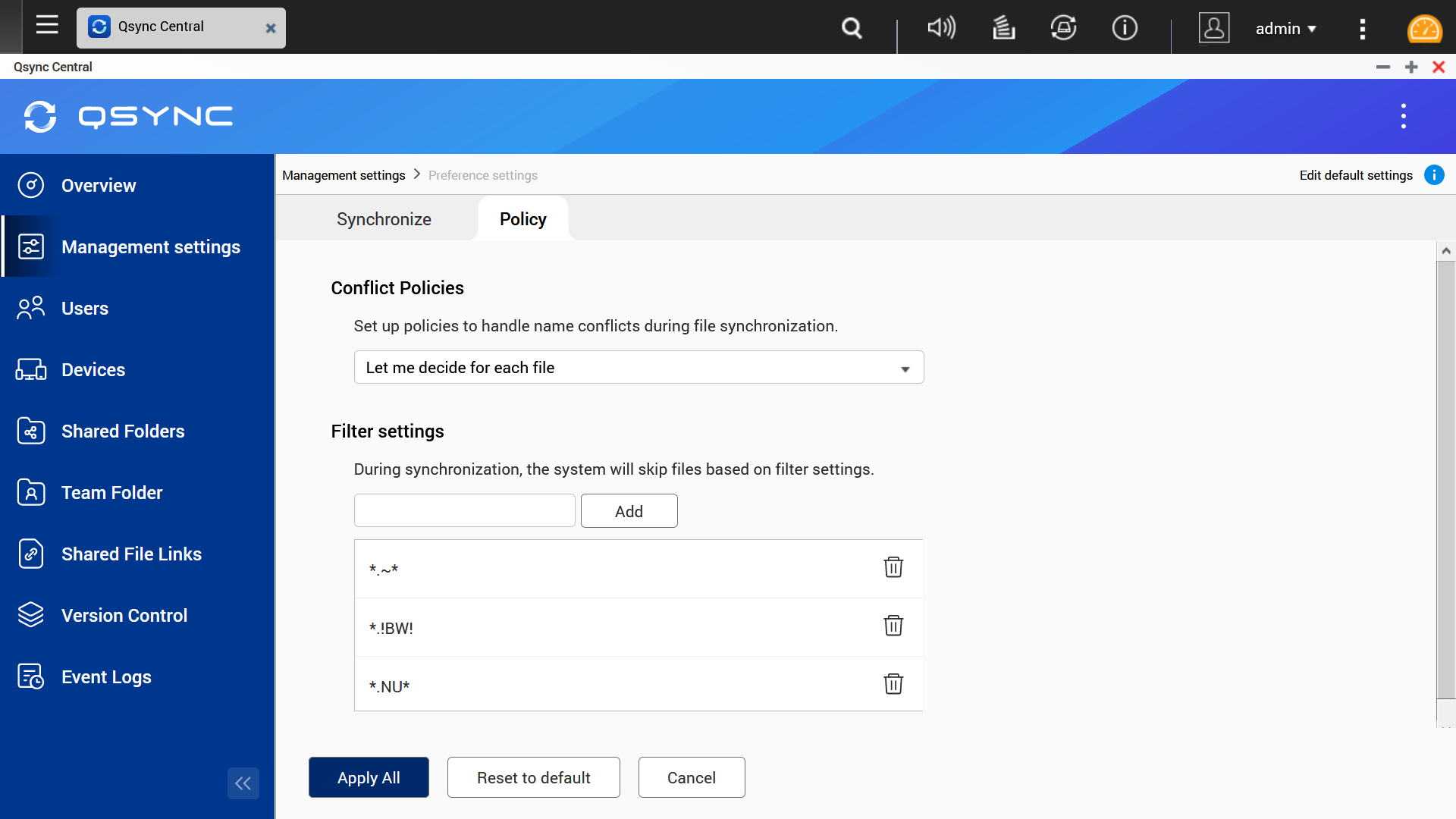Expand the admin user menu
Screen dimensions: 1456x819
coord(1285,29)
